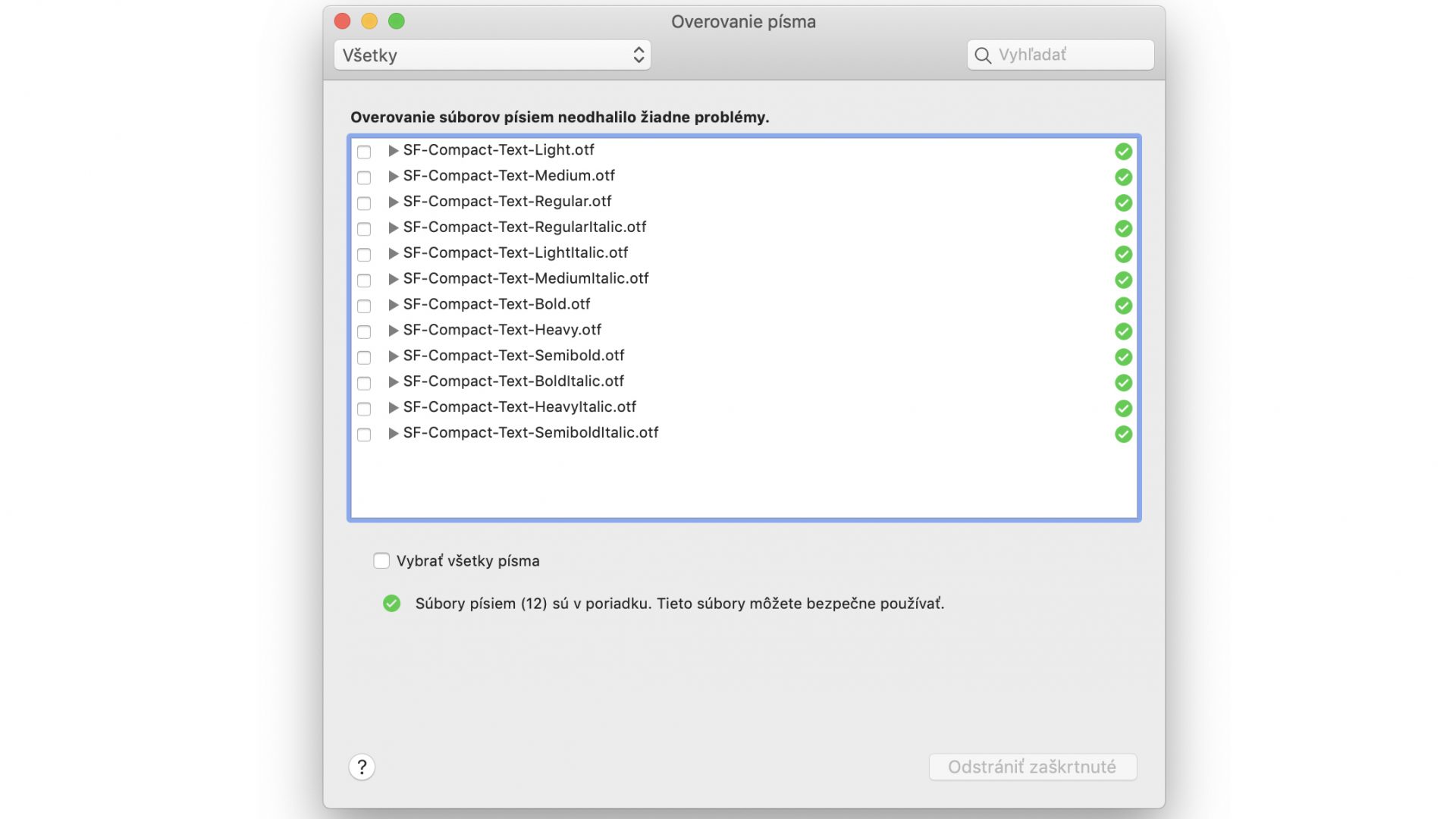Select the SF-Compact-Text-MediumItalic.otf file name
Image resolution: width=1456 pixels, height=819 pixels.
(526, 279)
